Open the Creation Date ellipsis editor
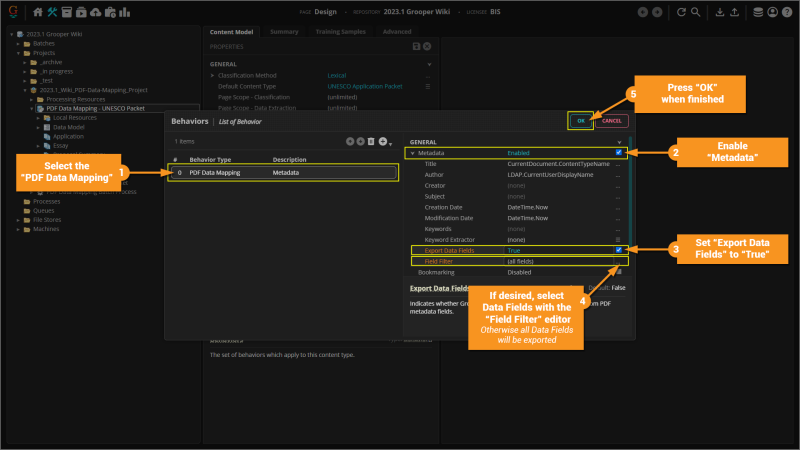This screenshot has width=800, height=450. [x=618, y=208]
